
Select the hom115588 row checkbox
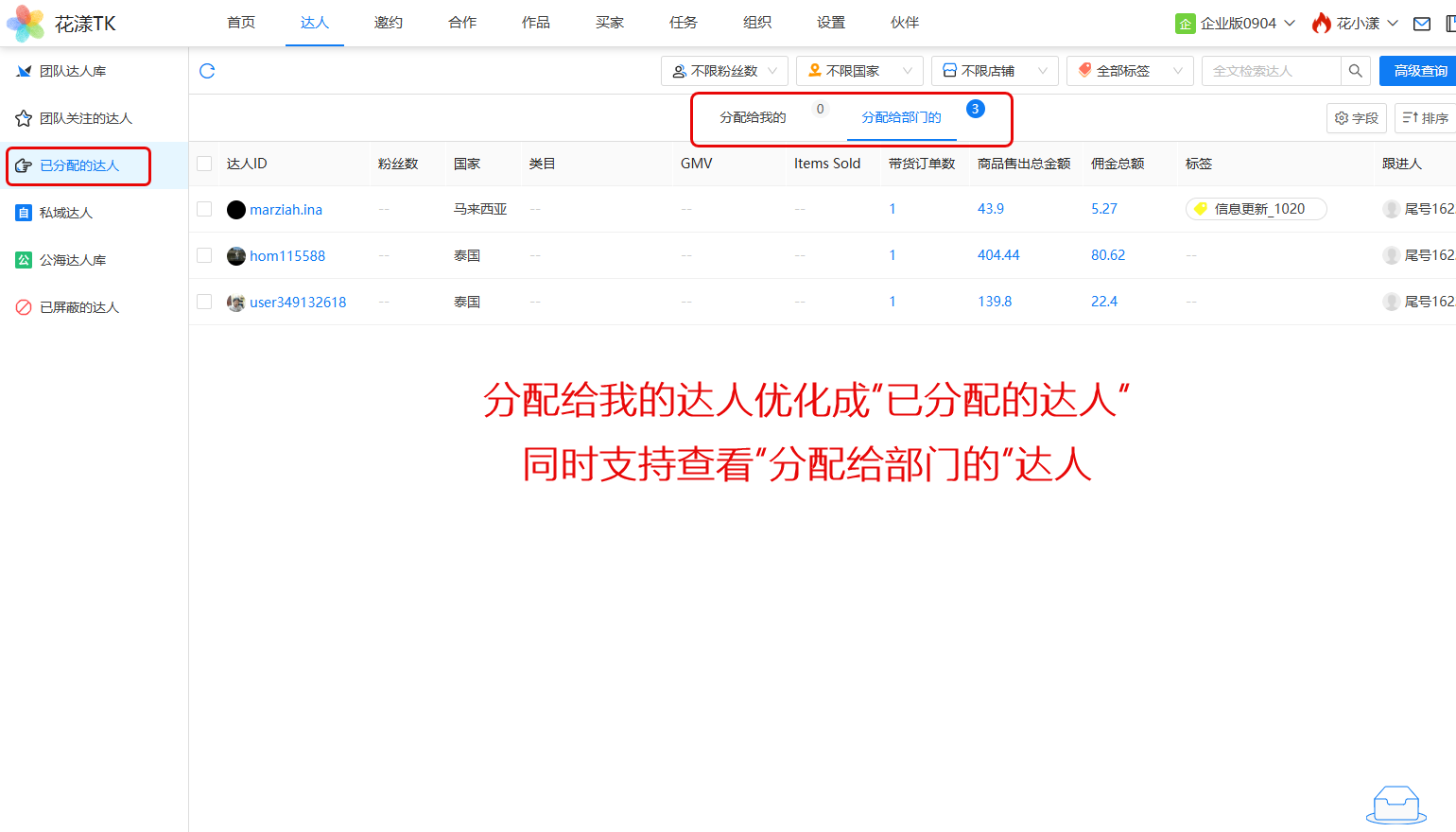pyautogui.click(x=204, y=255)
